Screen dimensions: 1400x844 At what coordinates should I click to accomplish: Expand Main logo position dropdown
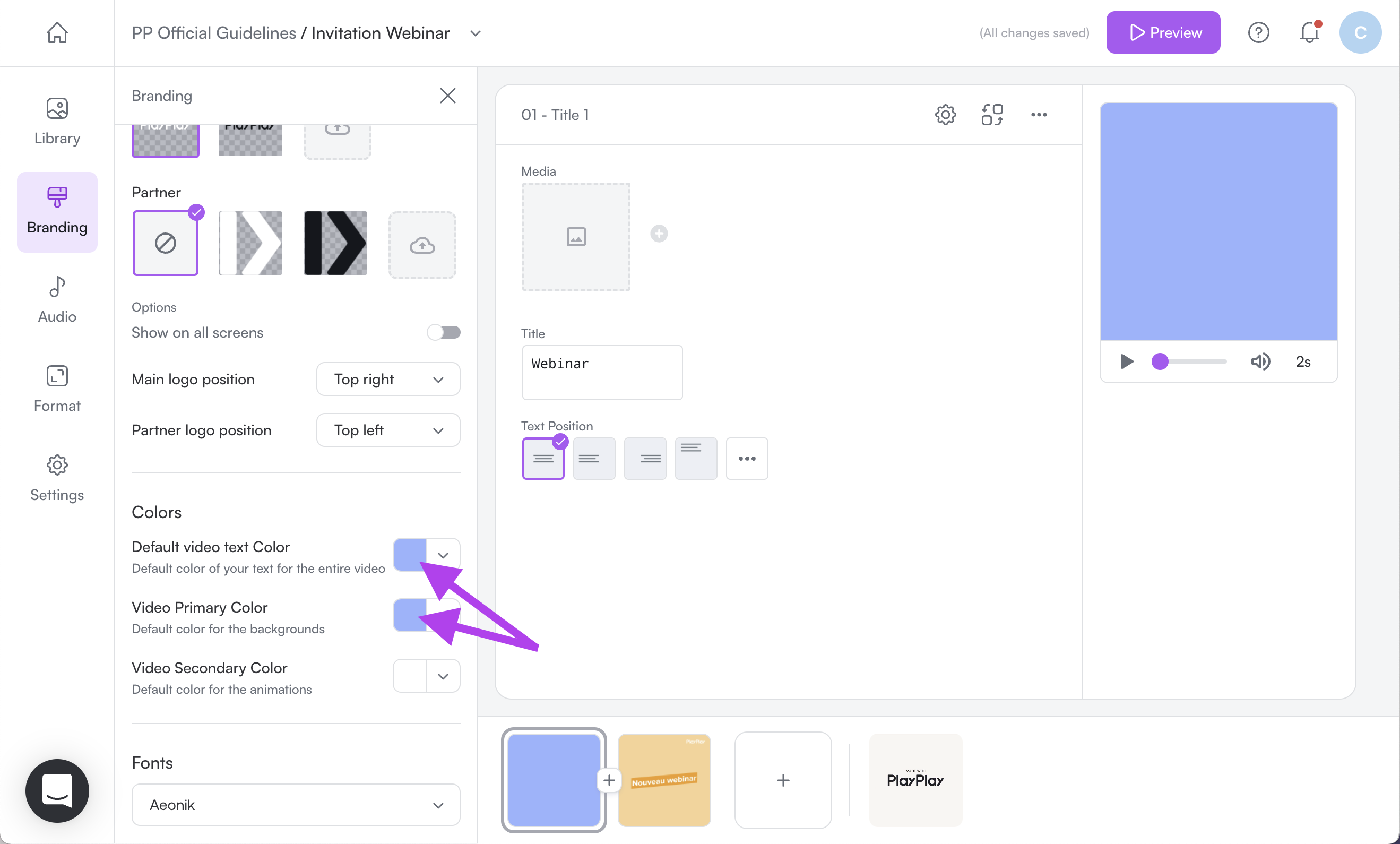(x=388, y=379)
